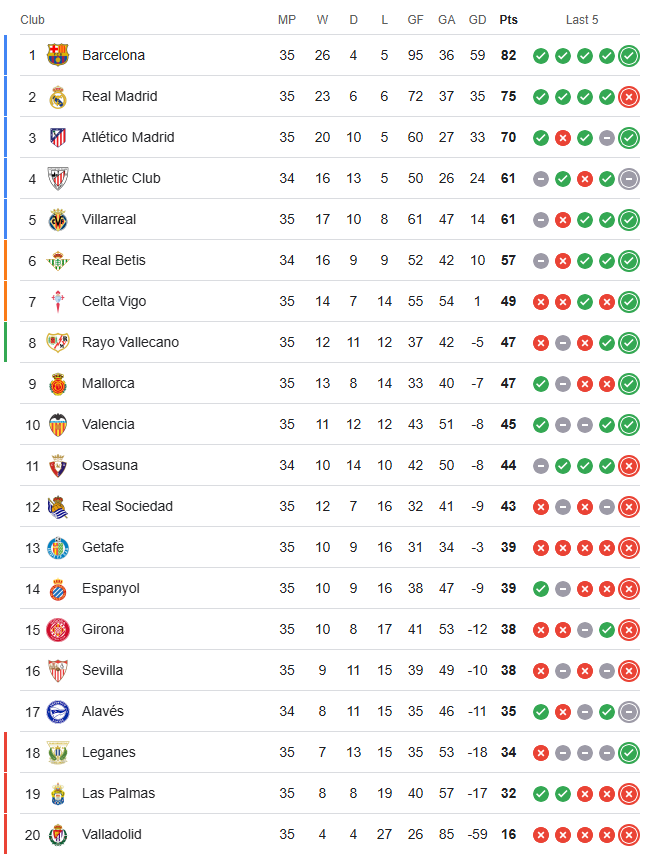
Task: Click Barcelona's most recent win icon
Action: (629, 56)
